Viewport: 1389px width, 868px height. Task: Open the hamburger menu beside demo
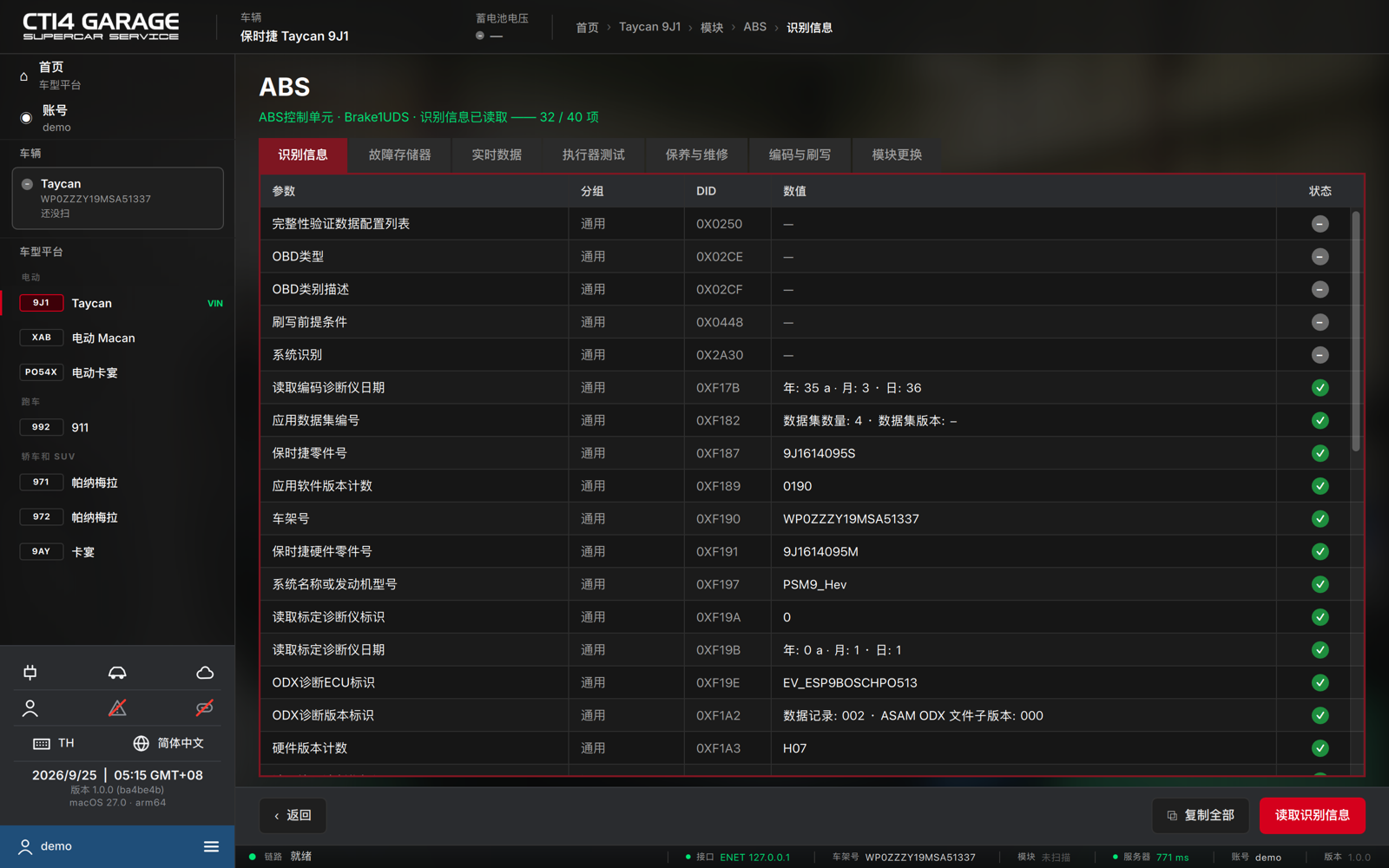(x=211, y=846)
